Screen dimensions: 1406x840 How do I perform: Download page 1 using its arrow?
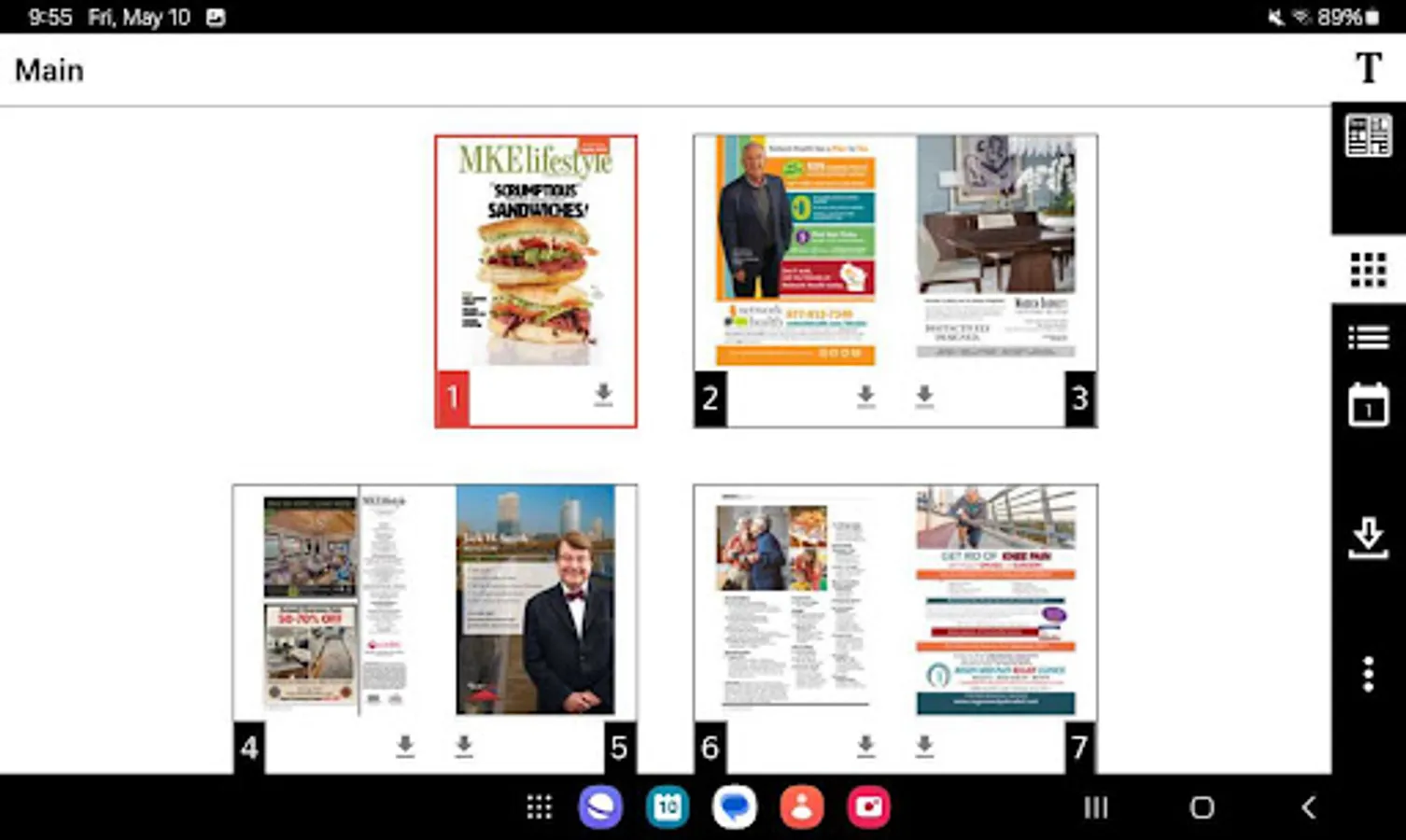coord(603,394)
